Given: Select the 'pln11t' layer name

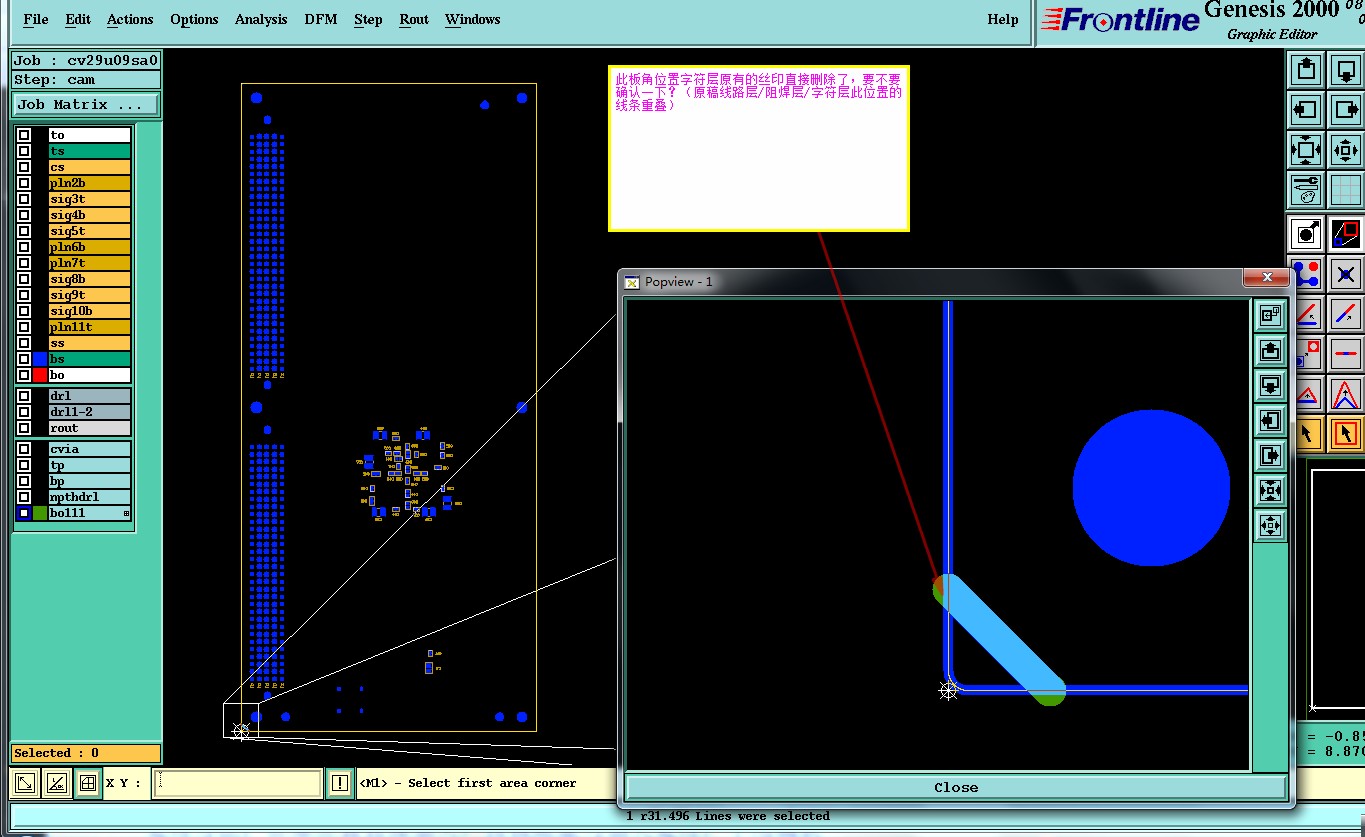Looking at the screenshot, I should pos(90,327).
